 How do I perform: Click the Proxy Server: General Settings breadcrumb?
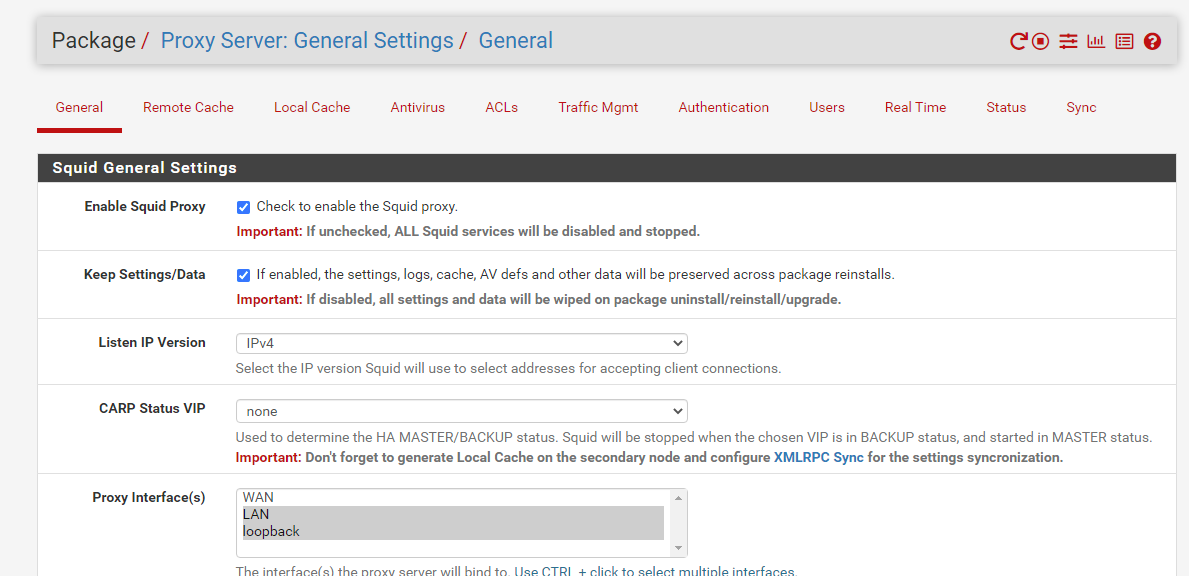click(x=307, y=40)
